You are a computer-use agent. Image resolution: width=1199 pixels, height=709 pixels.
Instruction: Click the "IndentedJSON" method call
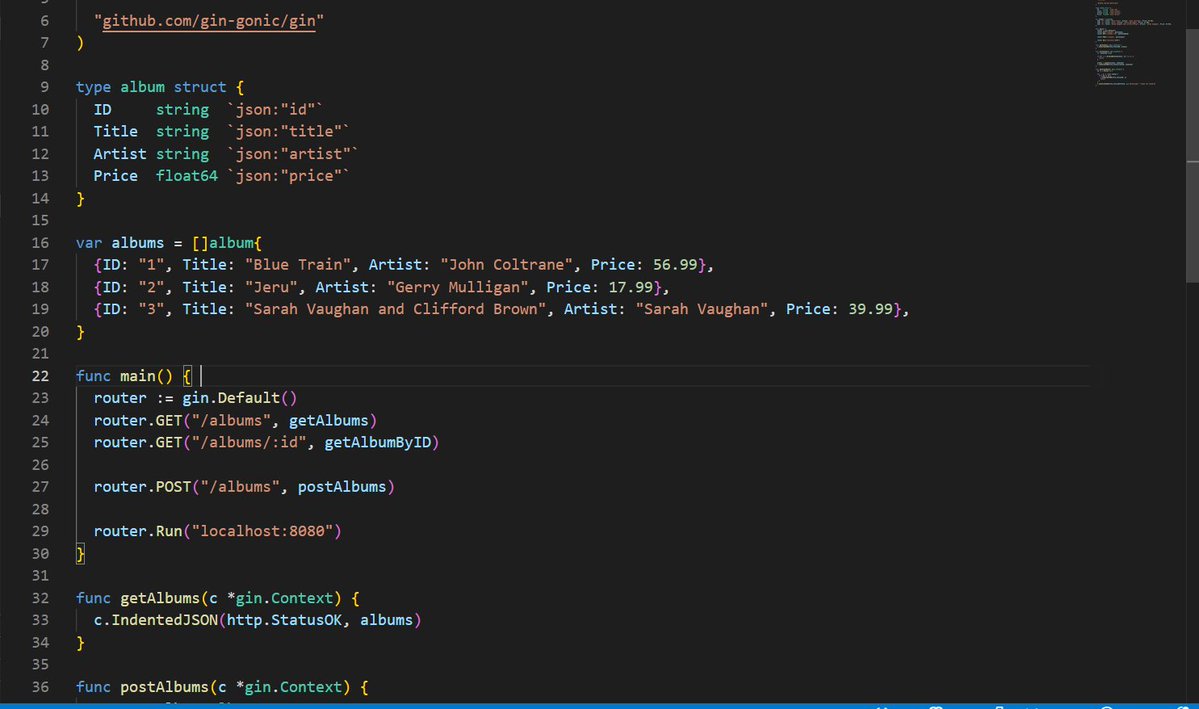point(164,620)
